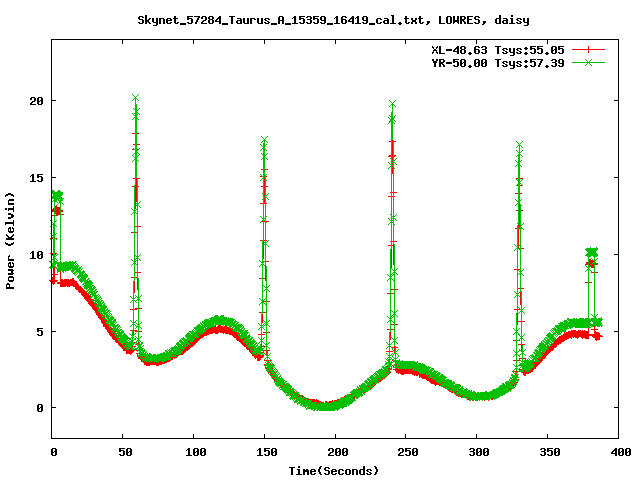Click y-axis tick label 5
This screenshot has width=640, height=480.
(x=40, y=331)
